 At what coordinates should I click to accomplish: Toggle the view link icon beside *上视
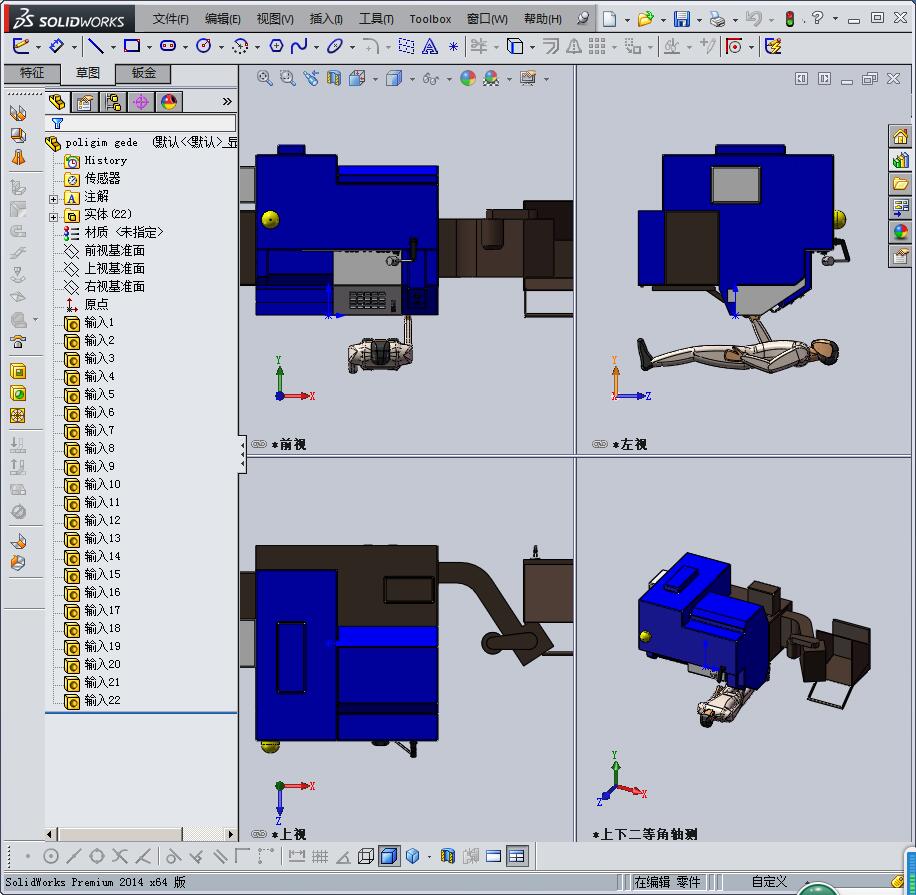coord(259,834)
